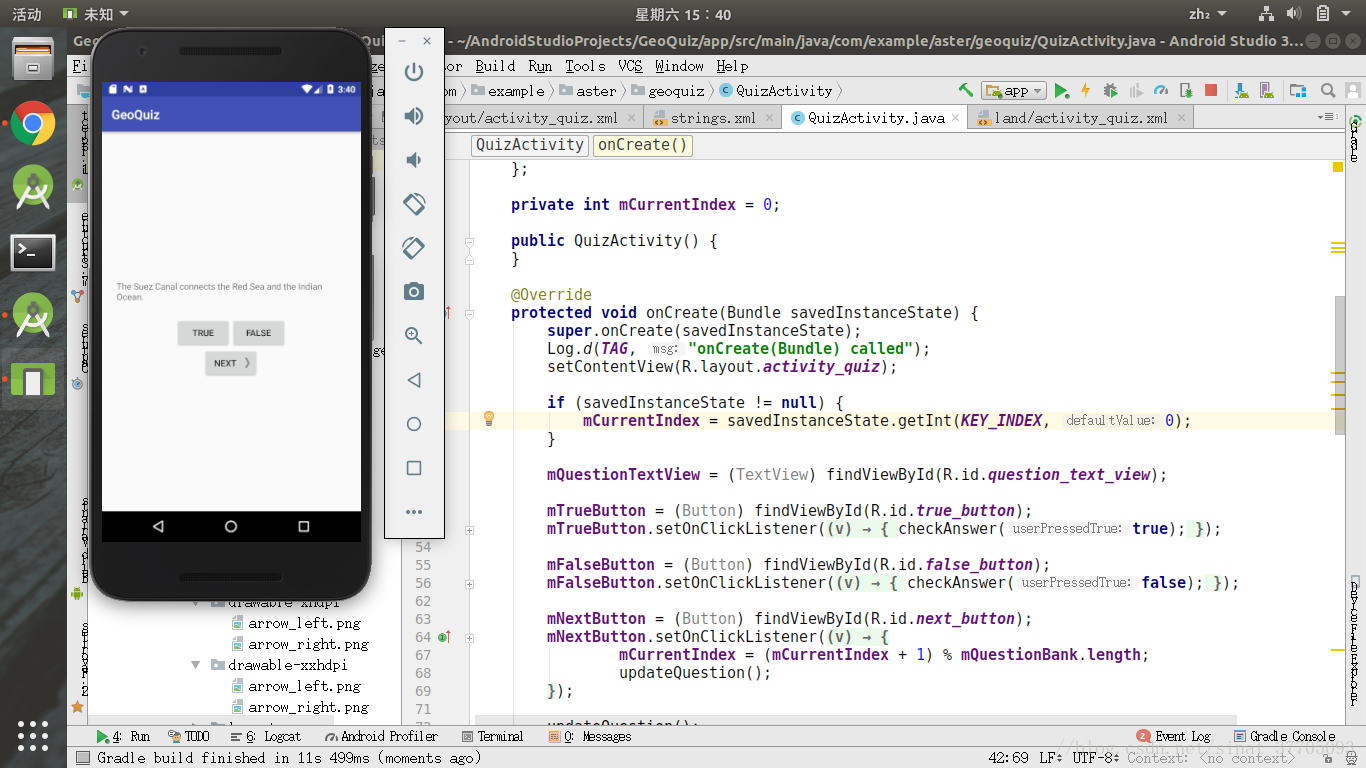Click emulator power button icon
Image resolution: width=1366 pixels, height=768 pixels.
(414, 72)
